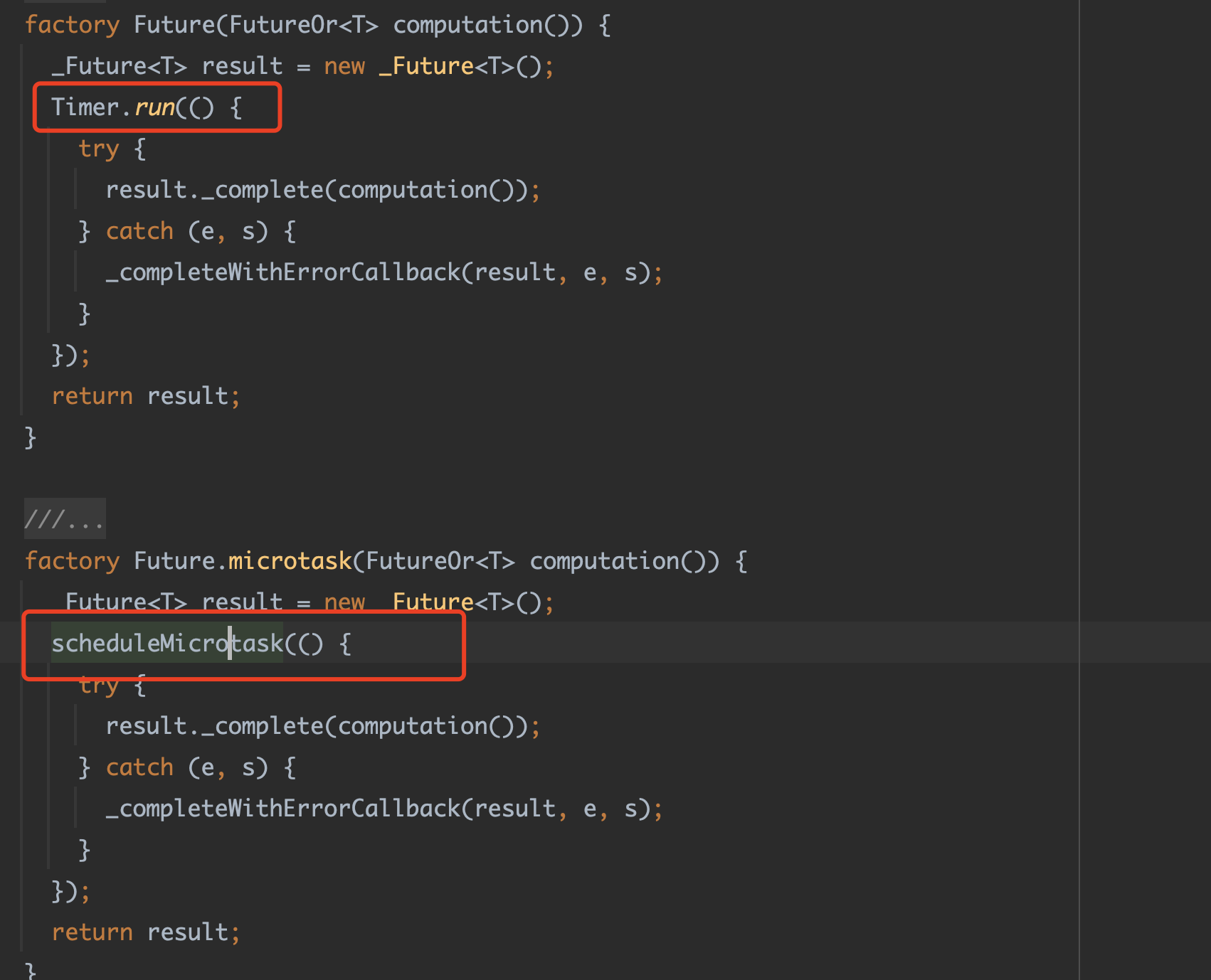The height and width of the screenshot is (980, 1211).
Task: Click "_complete" call inside the Timer.run callback
Action: pos(263,190)
